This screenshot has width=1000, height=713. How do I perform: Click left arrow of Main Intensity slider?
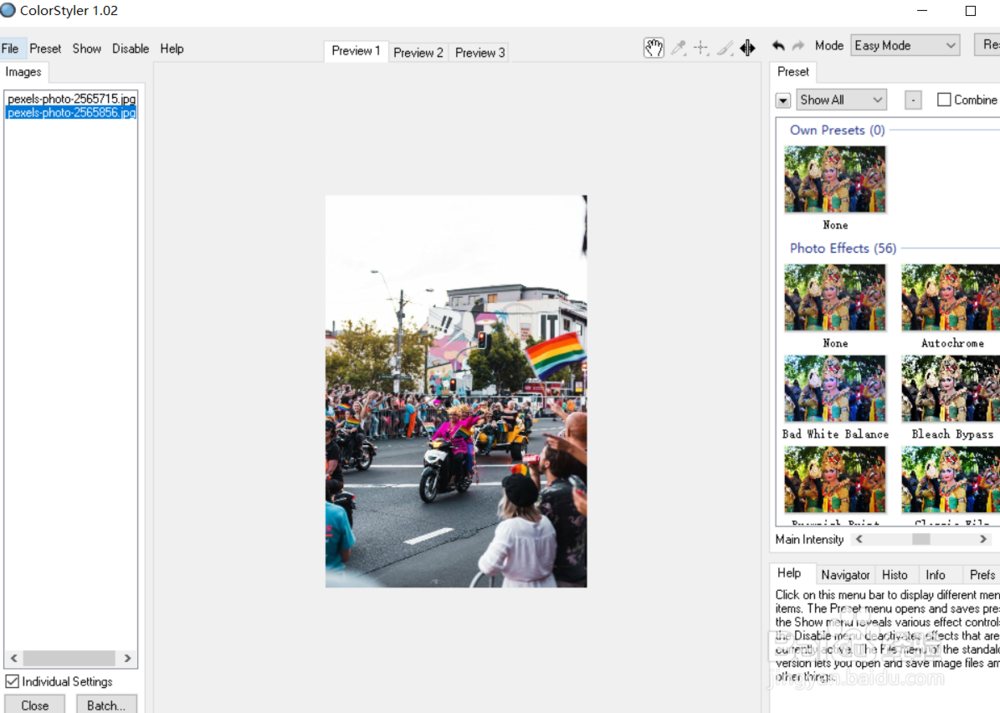pyautogui.click(x=859, y=539)
